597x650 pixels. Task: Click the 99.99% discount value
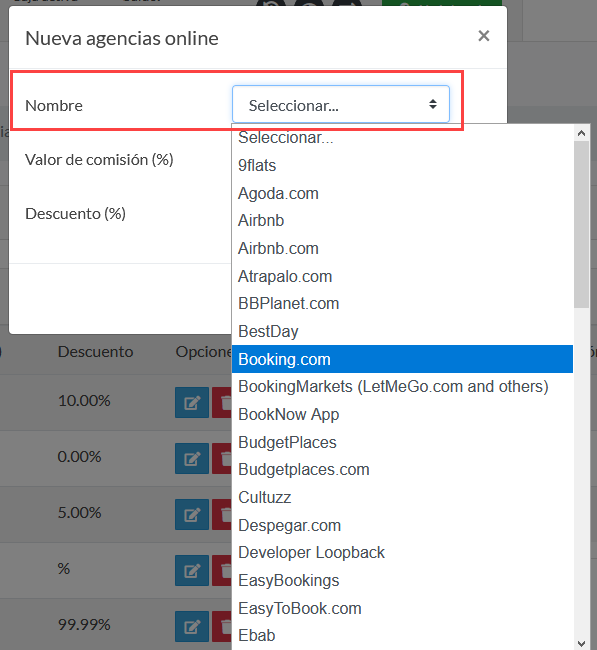84,624
